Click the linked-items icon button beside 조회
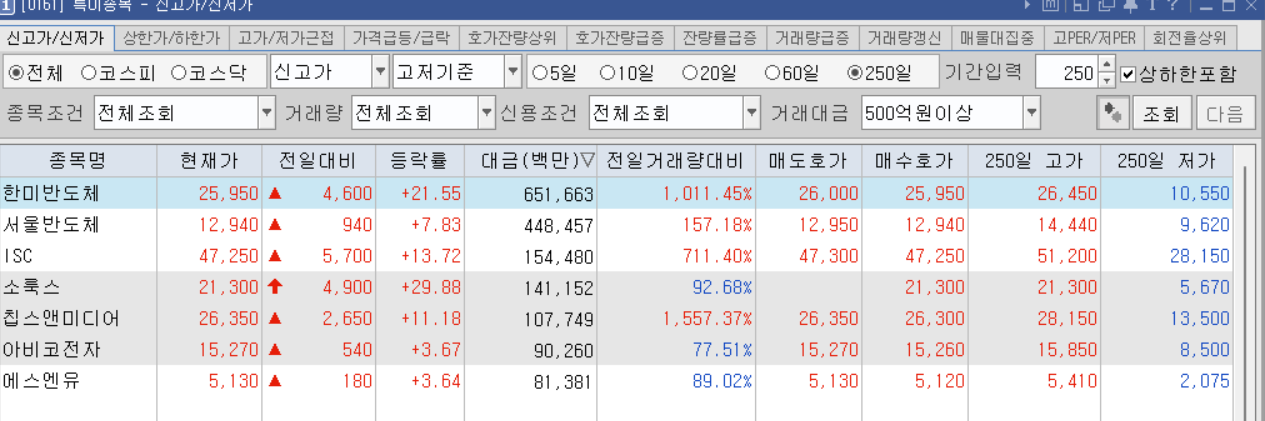The height and width of the screenshot is (421, 1265). tap(1111, 113)
